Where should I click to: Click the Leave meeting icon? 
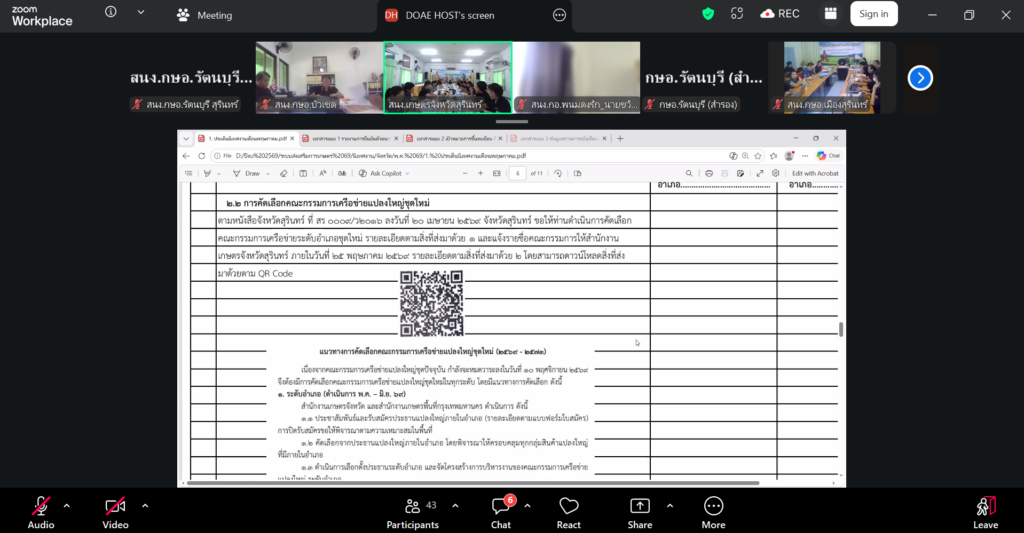pyautogui.click(x=985, y=513)
